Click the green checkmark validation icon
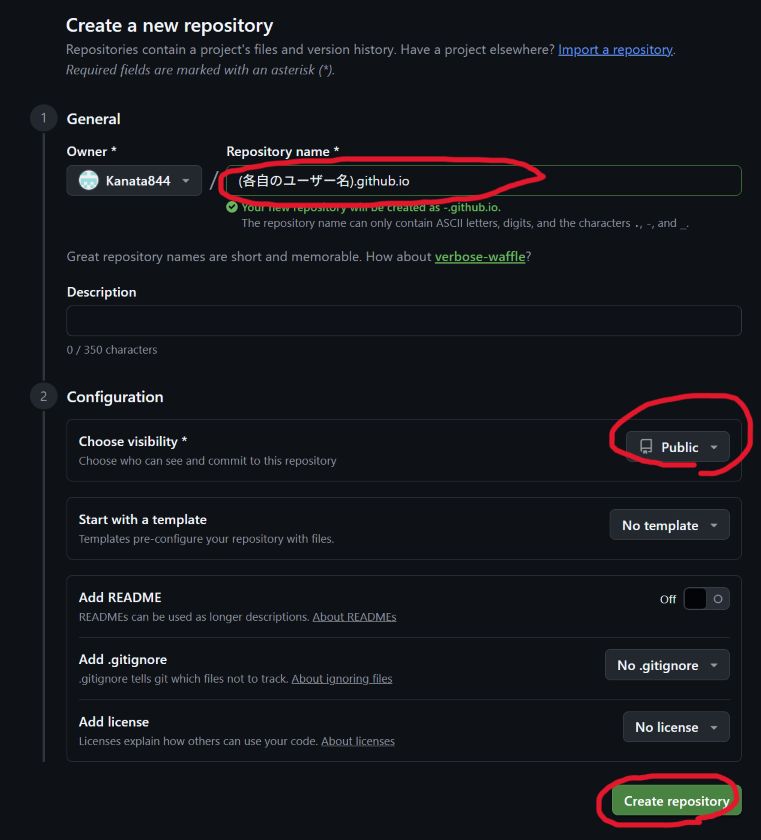The width and height of the screenshot is (761, 840). [x=232, y=207]
